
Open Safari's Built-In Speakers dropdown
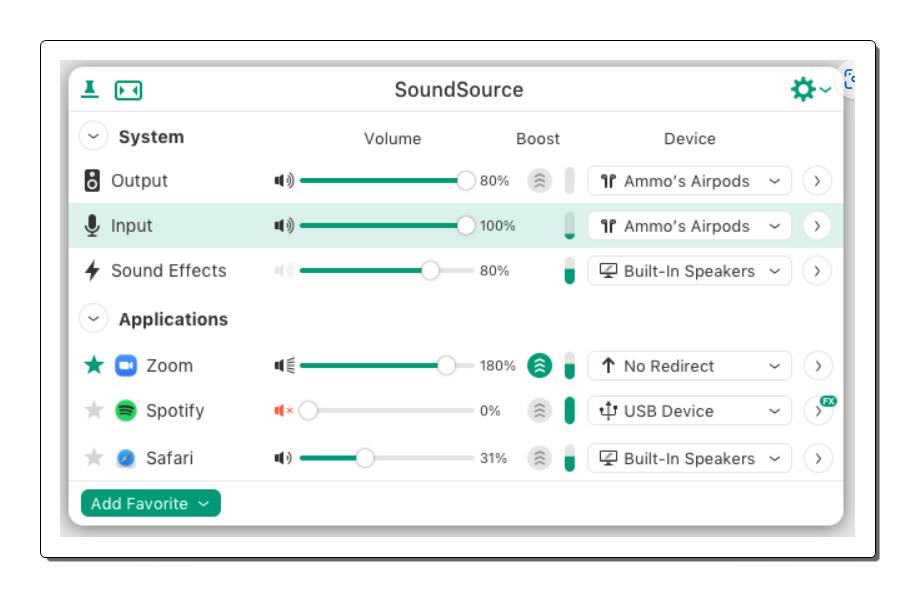coord(689,458)
